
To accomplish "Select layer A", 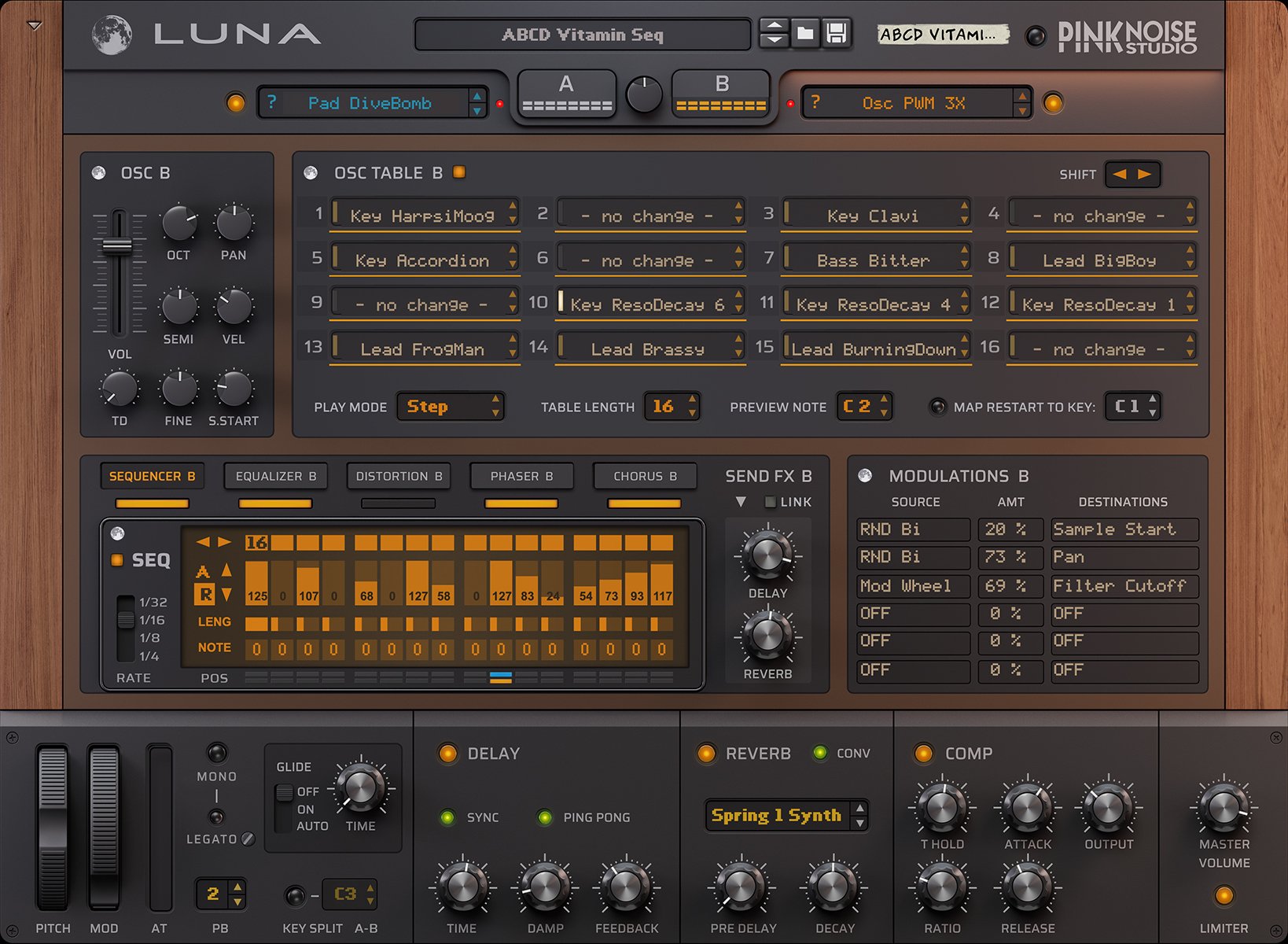I will point(566,91).
